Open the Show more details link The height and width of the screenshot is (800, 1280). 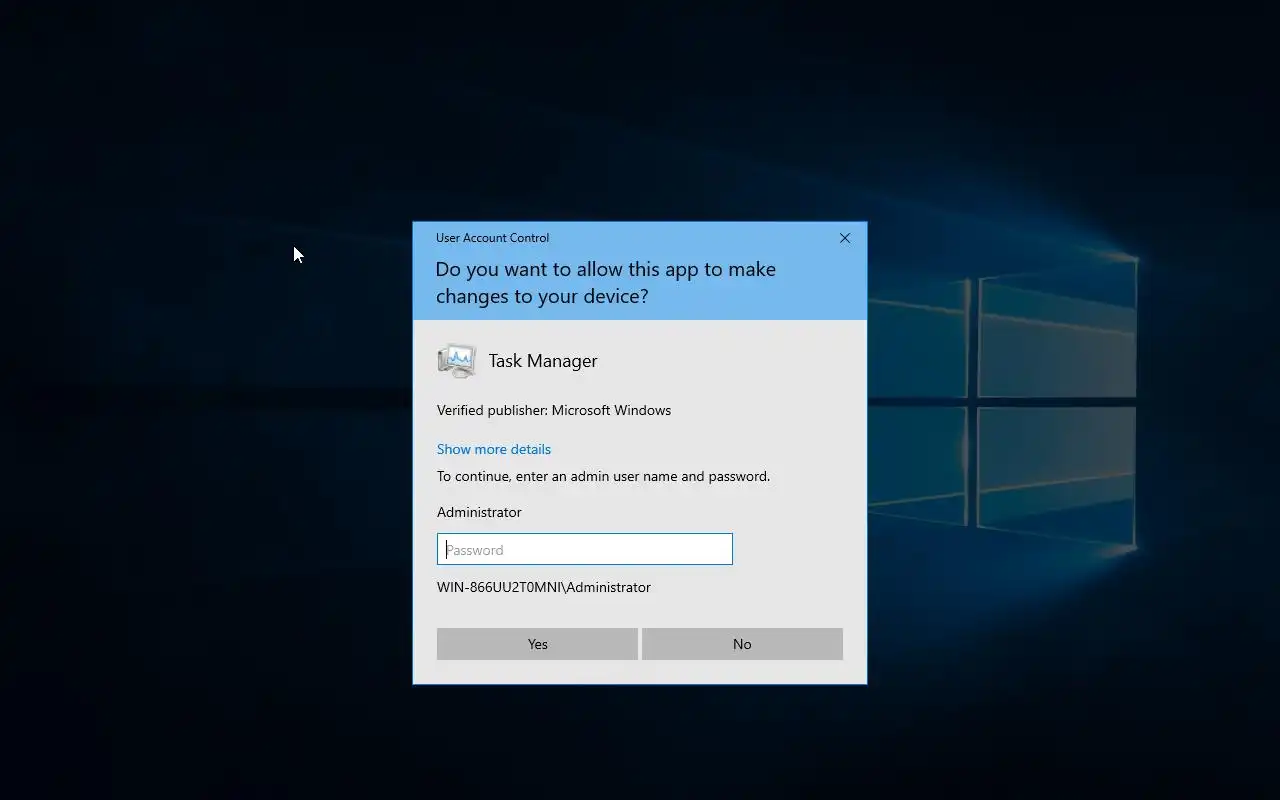point(494,449)
